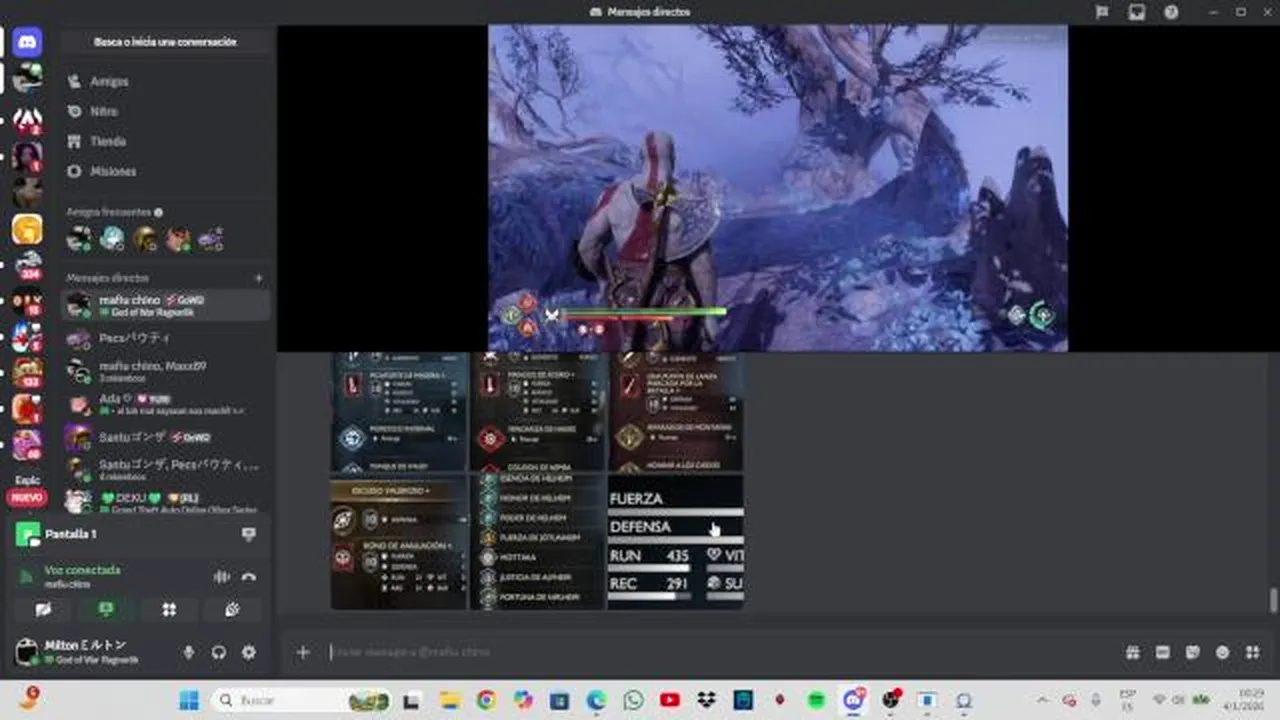The image size is (1280, 720).
Task: Toggle noise suppression waveform icon
Action: [x=221, y=577]
